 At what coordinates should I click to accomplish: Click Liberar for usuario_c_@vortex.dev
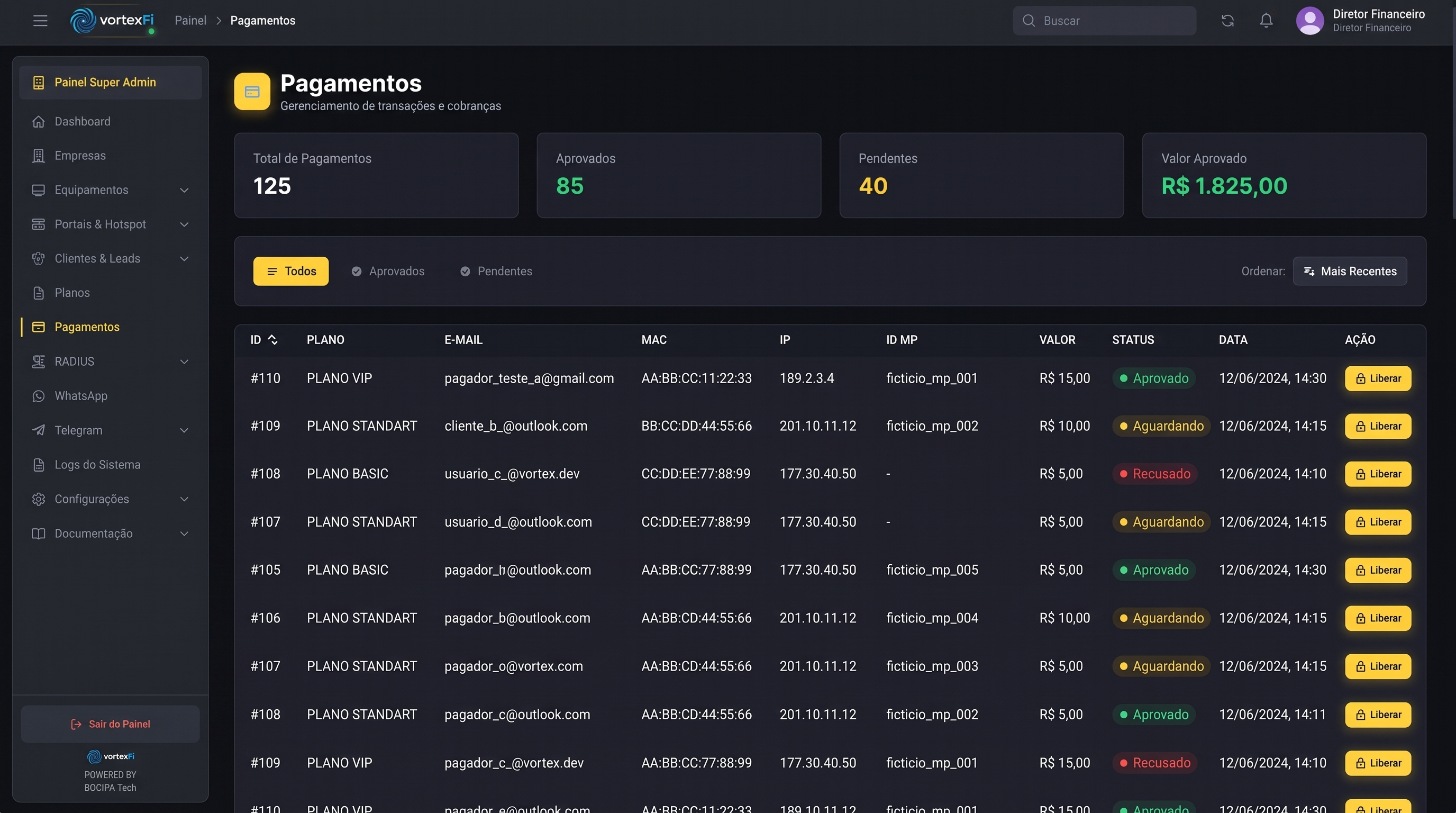1378,474
